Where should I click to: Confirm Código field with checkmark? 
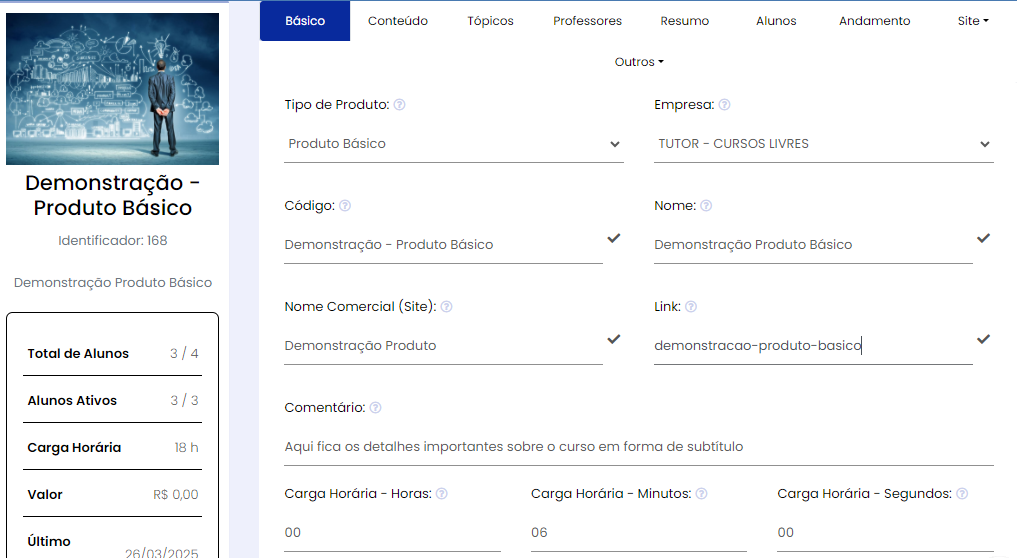pyautogui.click(x=614, y=238)
